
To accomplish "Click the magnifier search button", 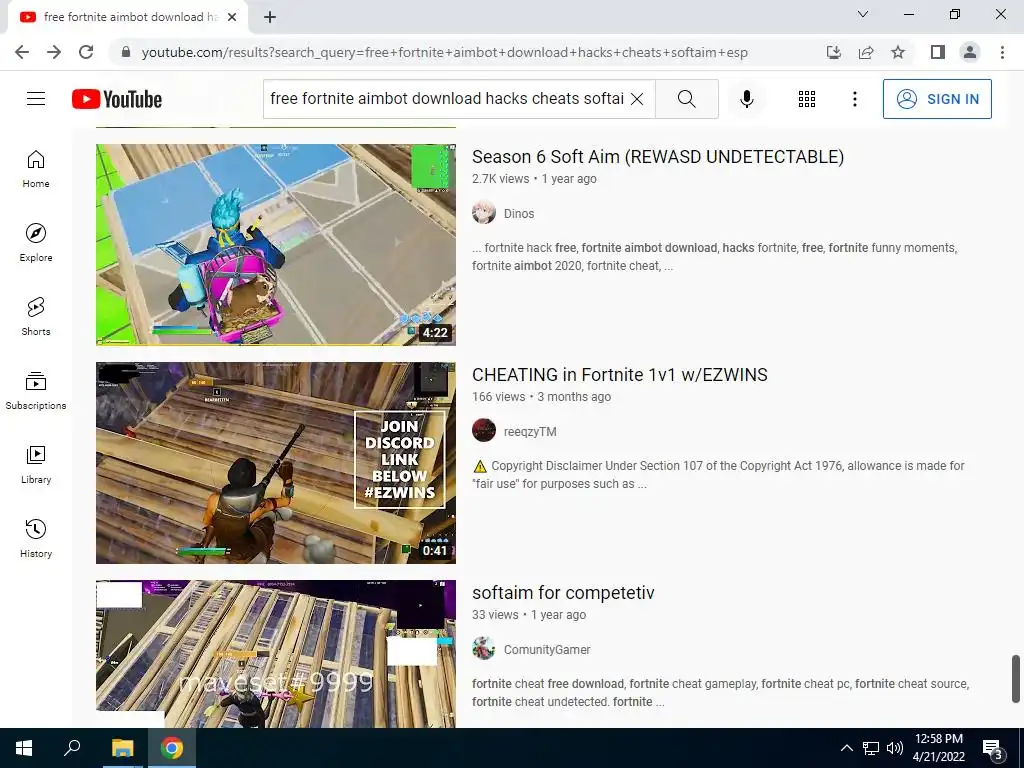I will coord(686,99).
